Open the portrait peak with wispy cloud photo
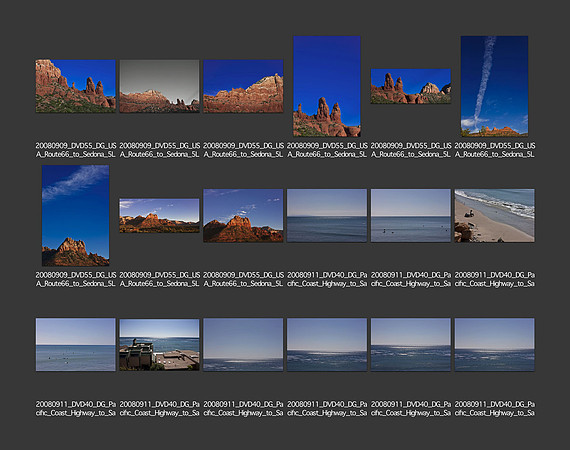 [75, 216]
